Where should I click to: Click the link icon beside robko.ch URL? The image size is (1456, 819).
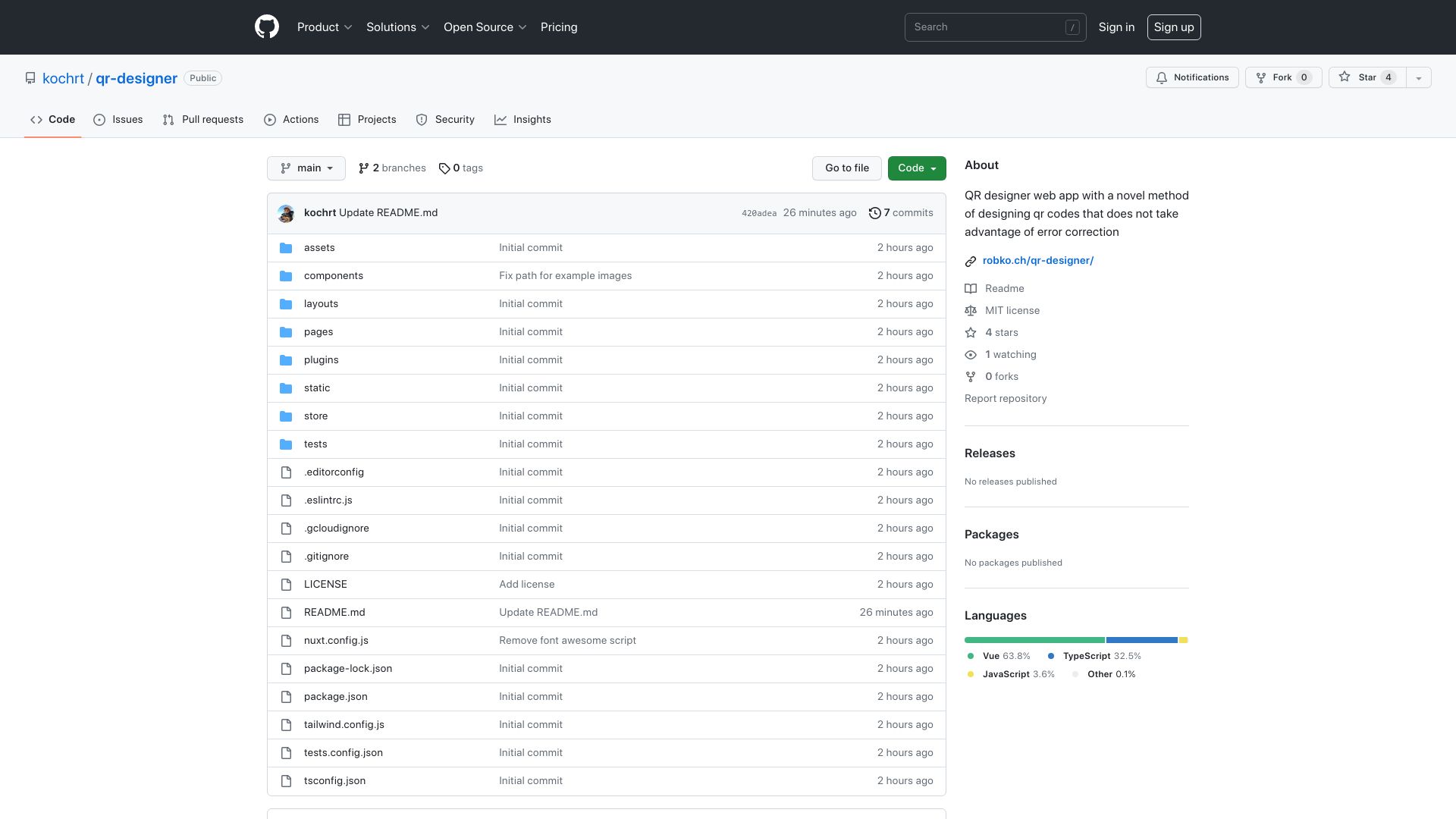[971, 261]
